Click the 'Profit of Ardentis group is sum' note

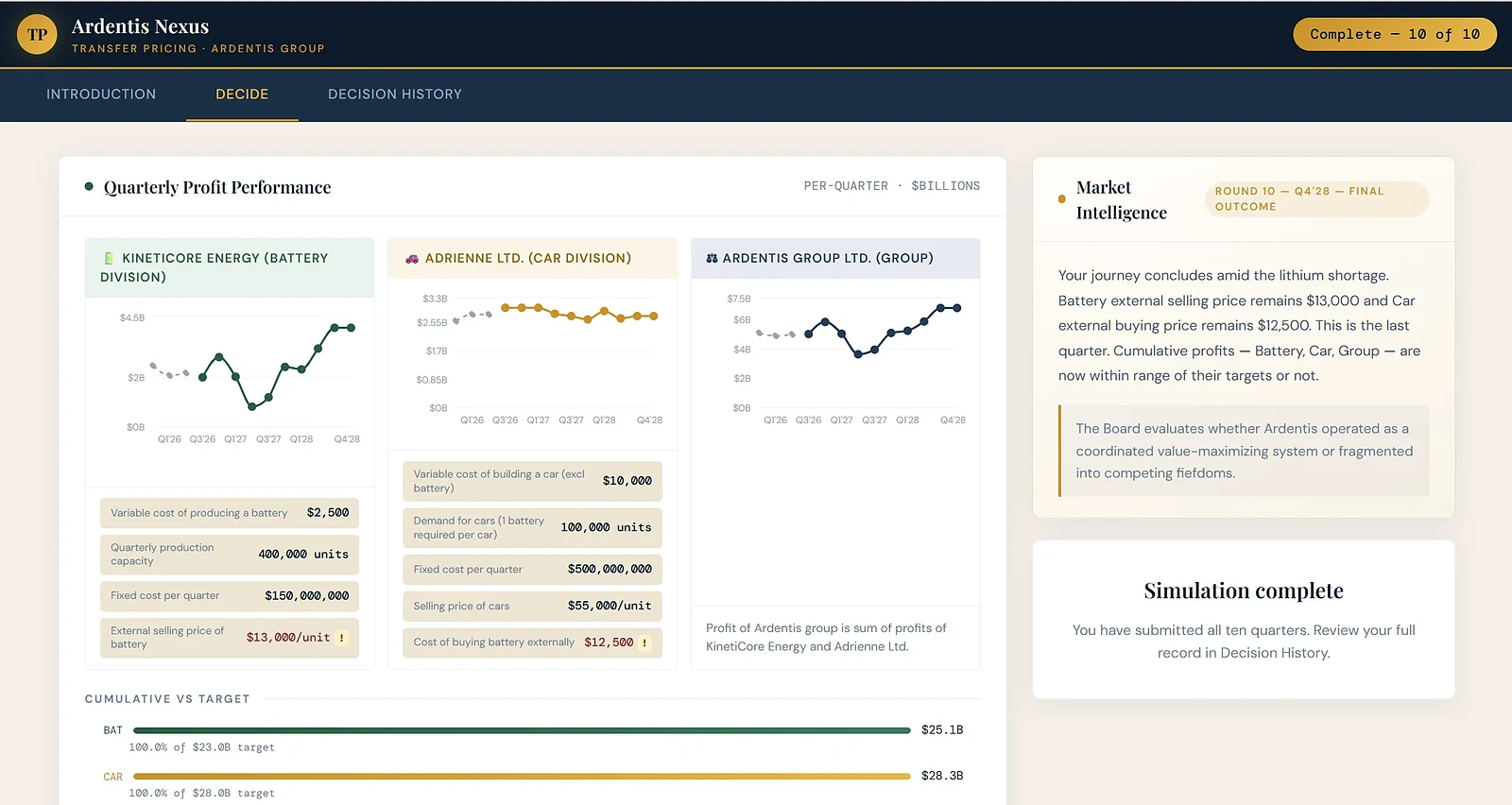tap(826, 638)
